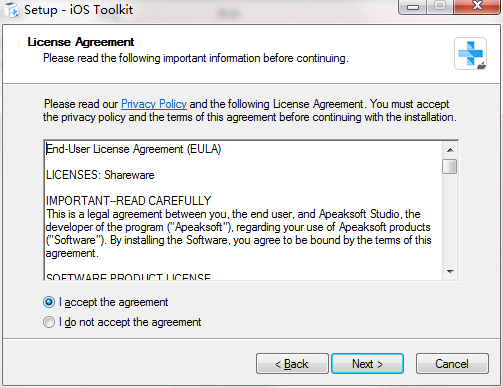Open the Privacy Policy link
This screenshot has width=503, height=388.
click(154, 104)
